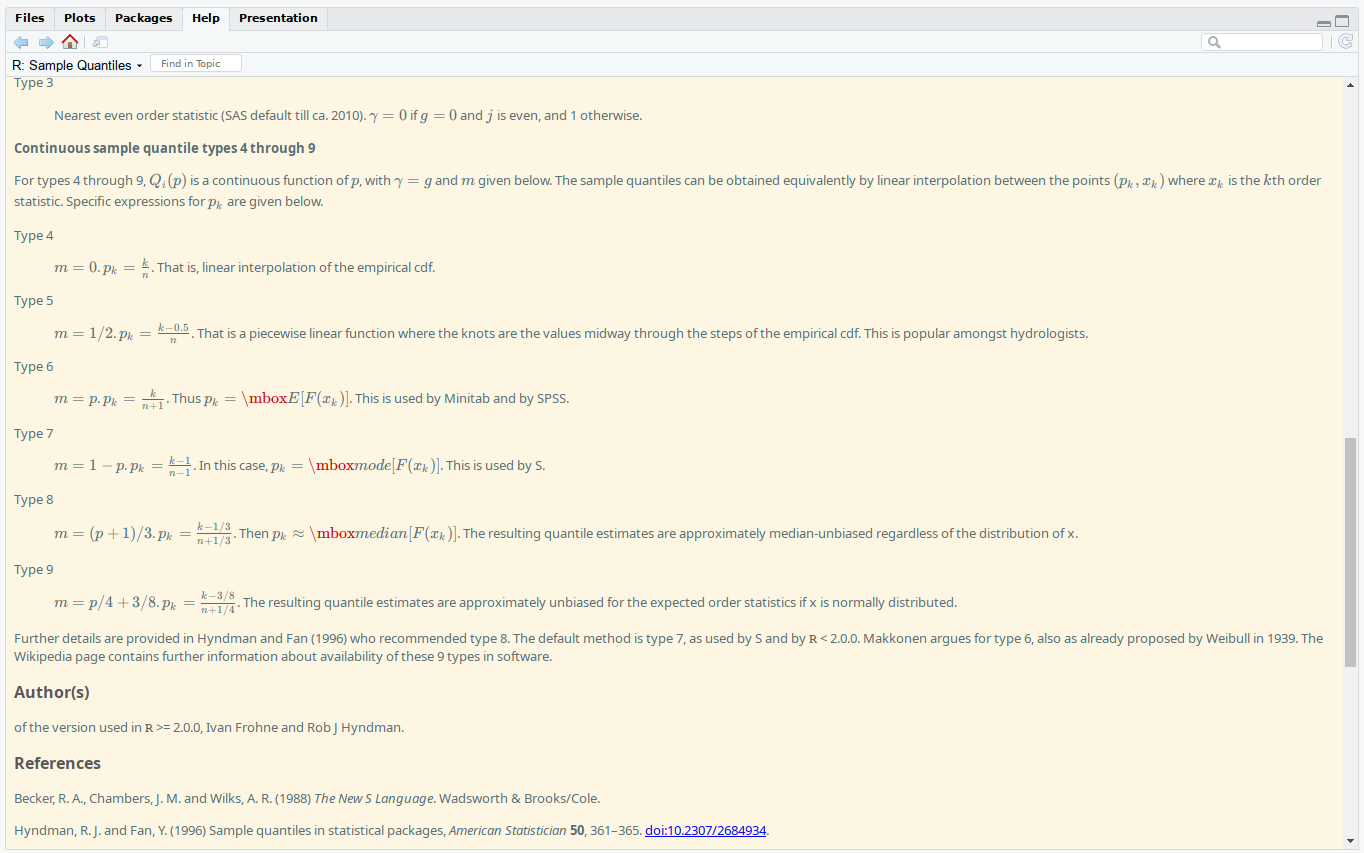Click the forward navigation arrow

tap(45, 41)
